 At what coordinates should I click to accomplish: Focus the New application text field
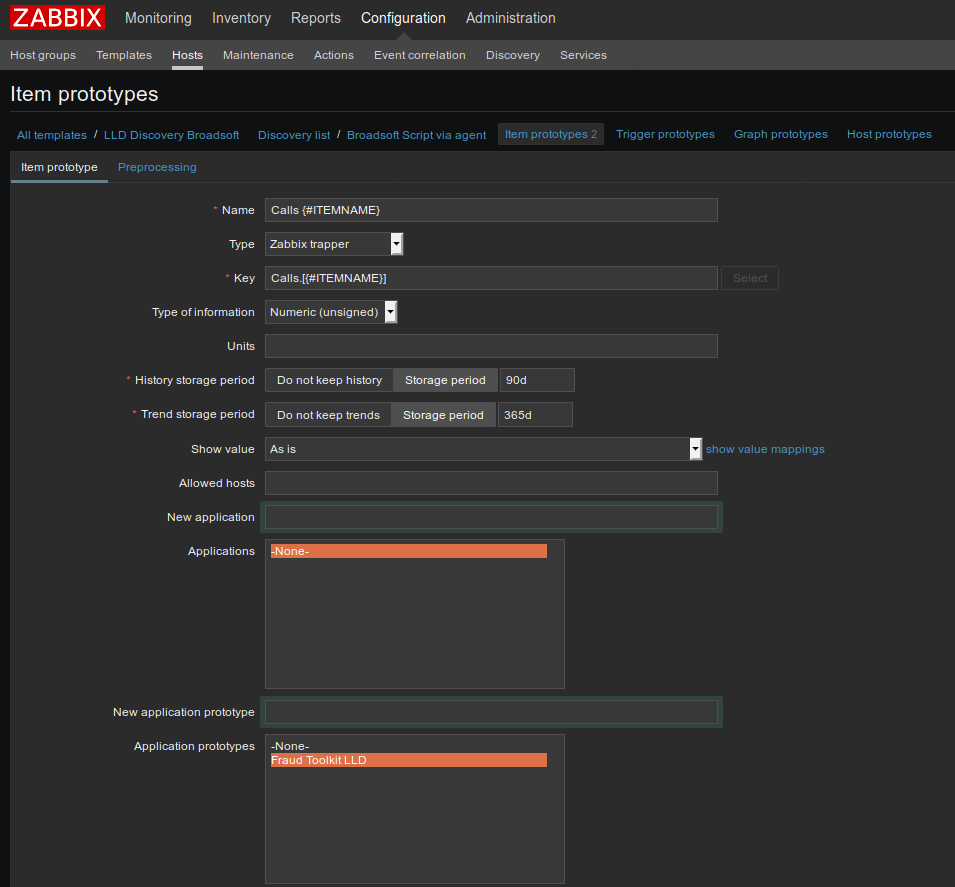(491, 517)
